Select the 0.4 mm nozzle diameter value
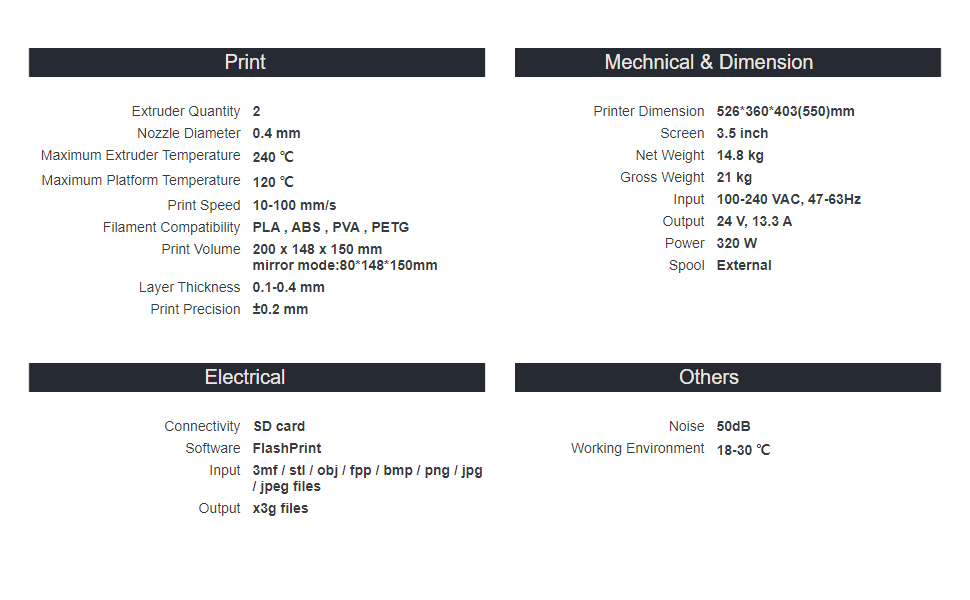970x600 pixels. point(276,133)
